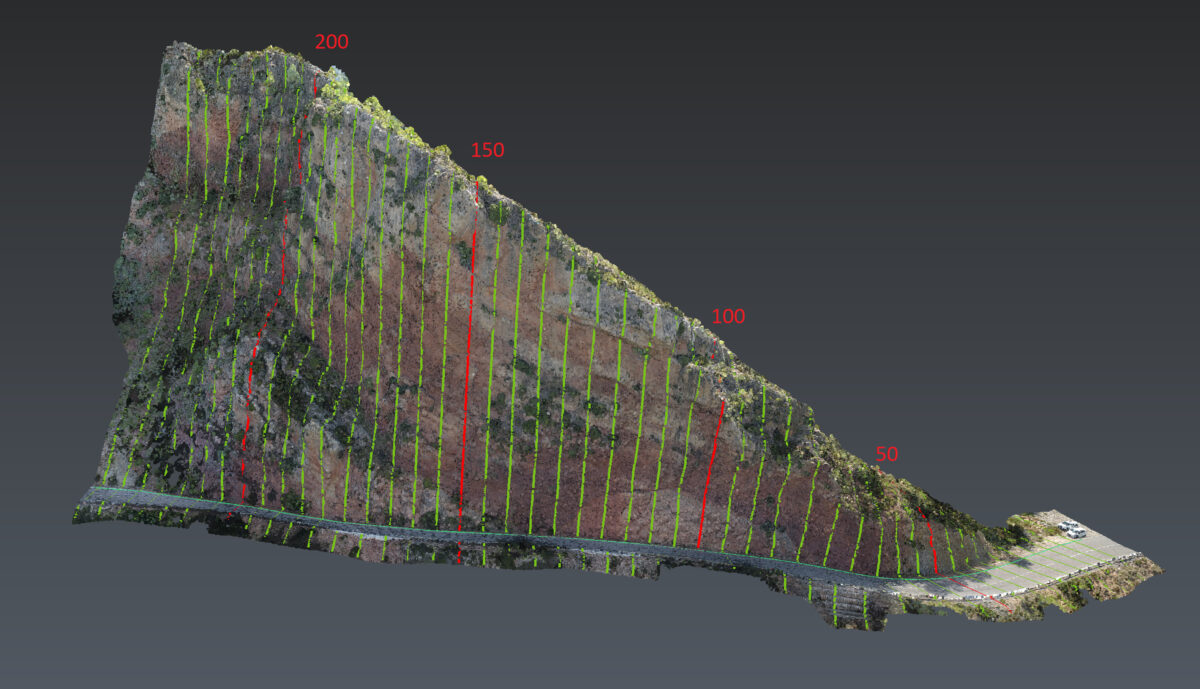Select the leftmost green section line on cliff
Viewport: 1200px width, 689px height.
coord(187,130)
